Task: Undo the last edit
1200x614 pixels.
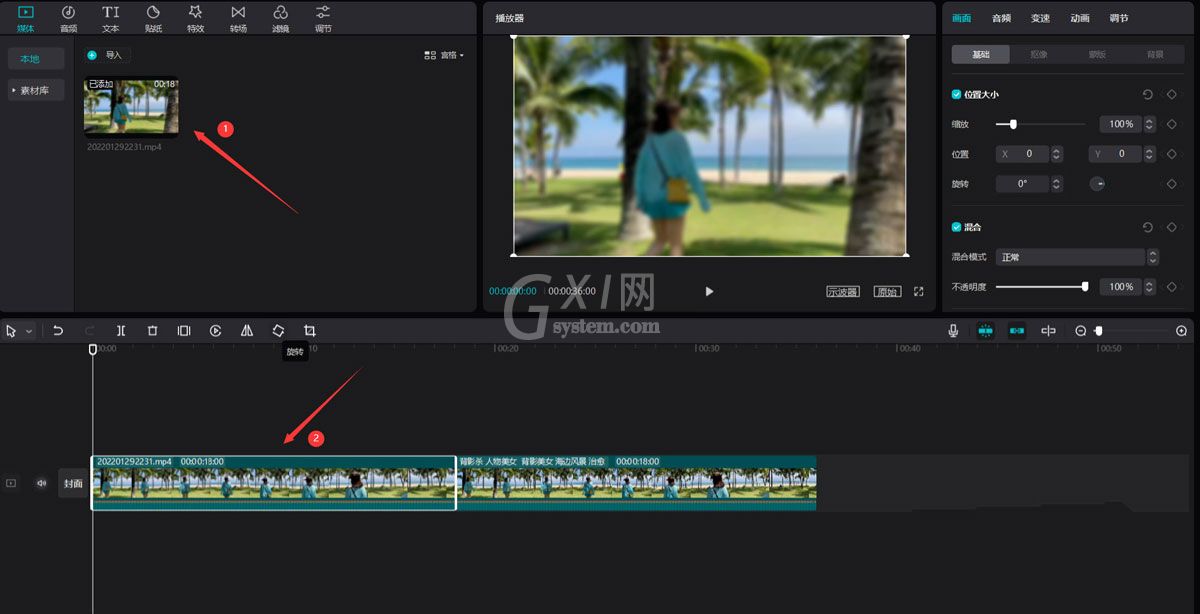Action: coord(58,331)
